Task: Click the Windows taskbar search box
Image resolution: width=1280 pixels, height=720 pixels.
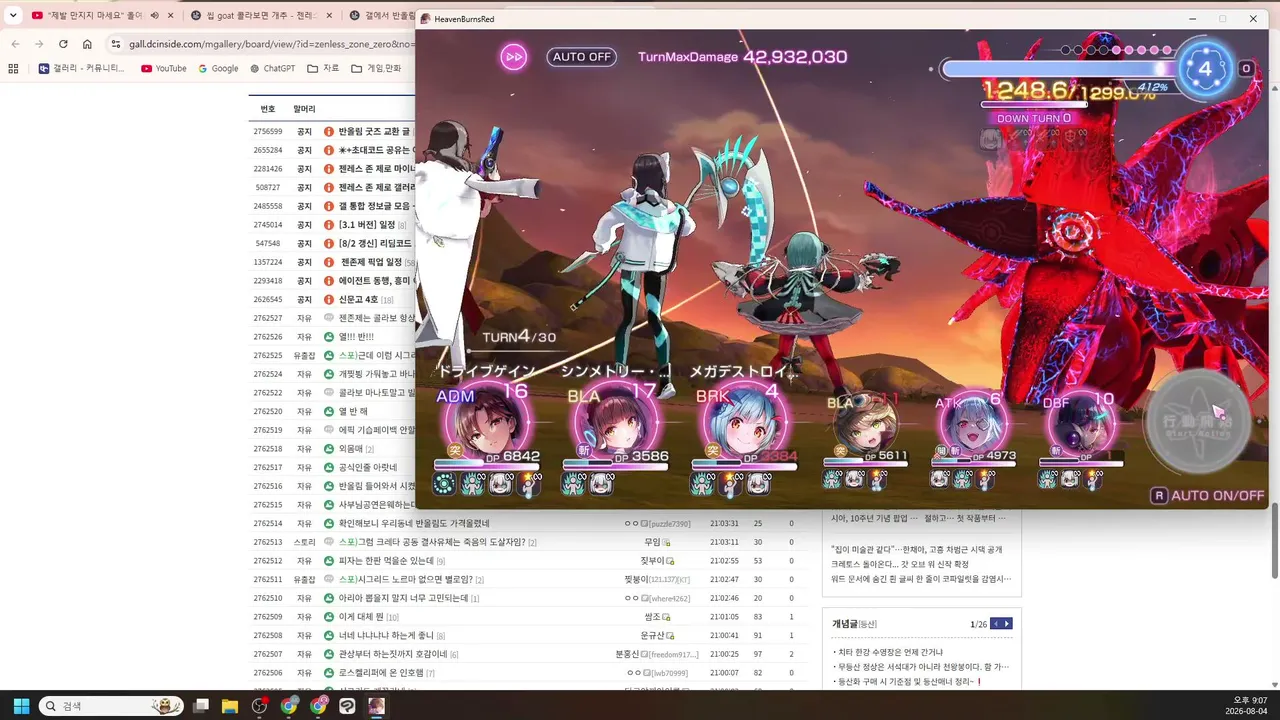Action: (x=111, y=706)
